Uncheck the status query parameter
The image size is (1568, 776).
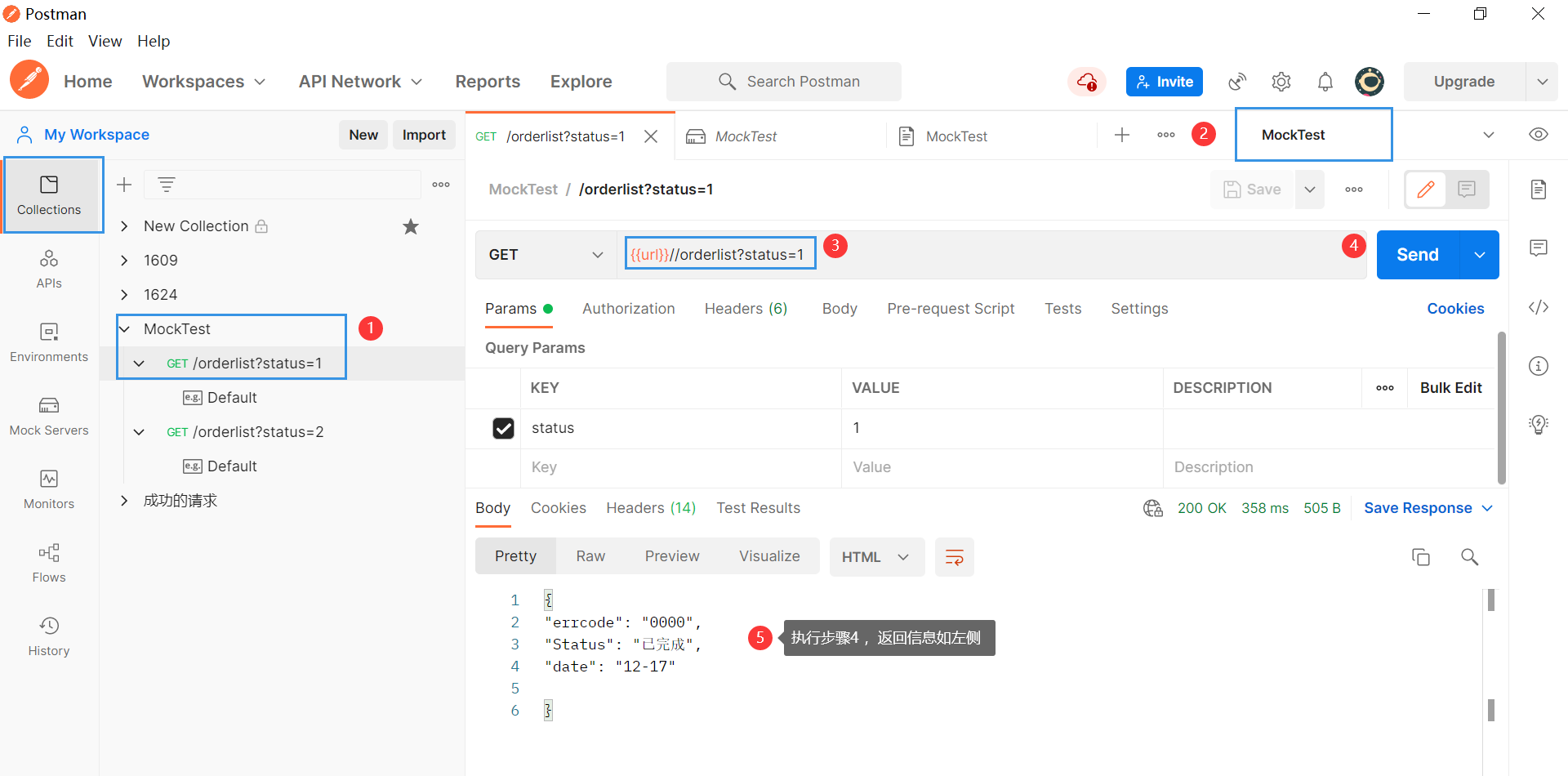(503, 427)
